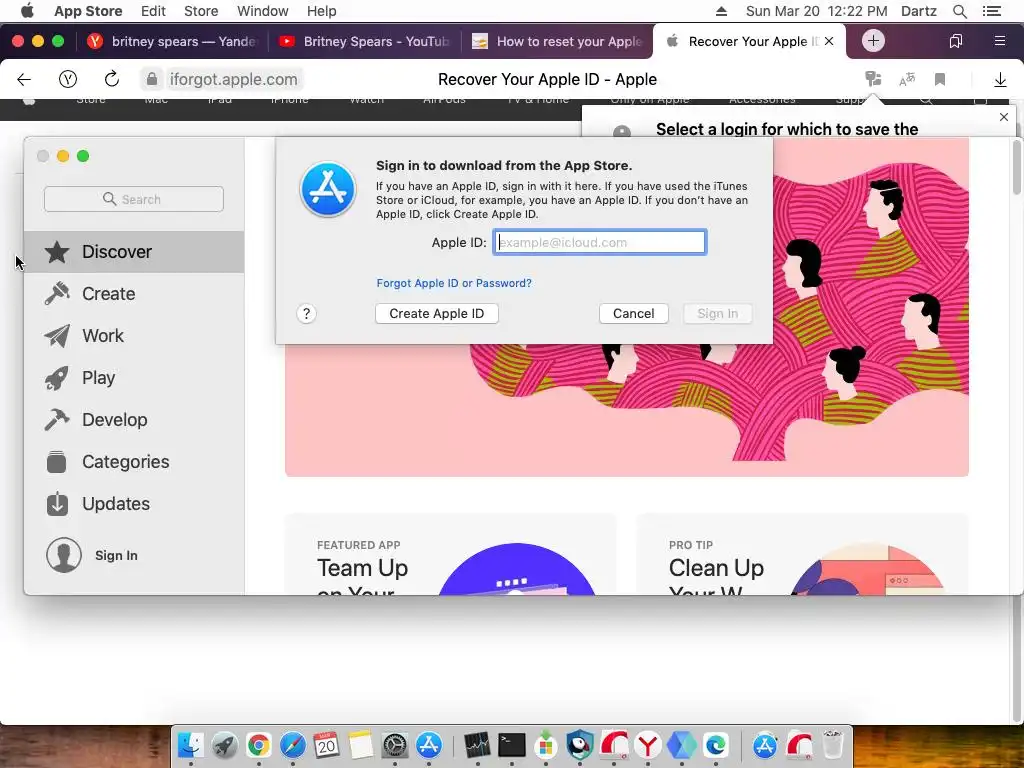Click the Create Apple ID button
This screenshot has width=1024, height=768.
[x=437, y=313]
